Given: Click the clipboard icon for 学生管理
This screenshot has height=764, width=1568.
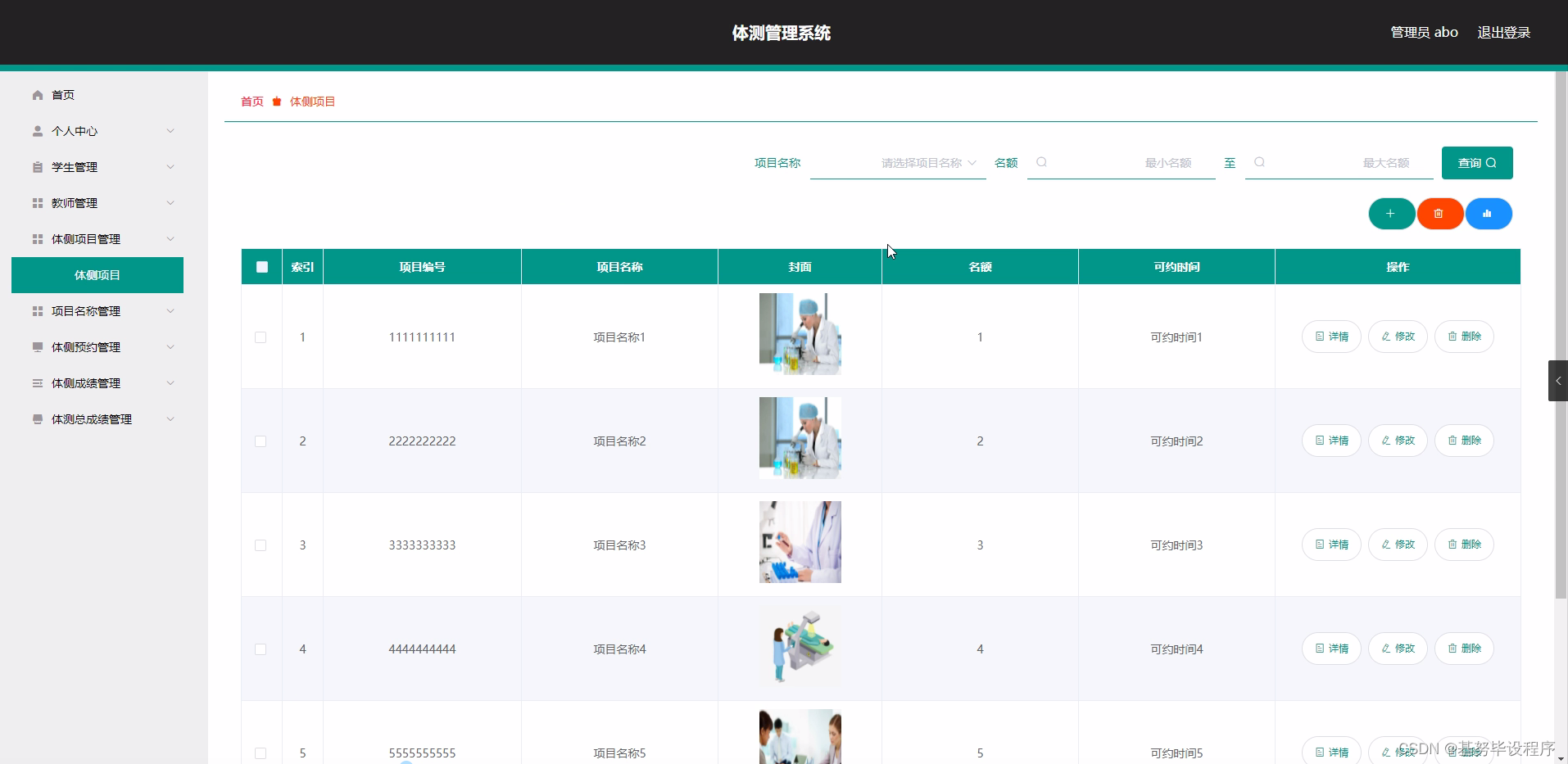Looking at the screenshot, I should (38, 167).
